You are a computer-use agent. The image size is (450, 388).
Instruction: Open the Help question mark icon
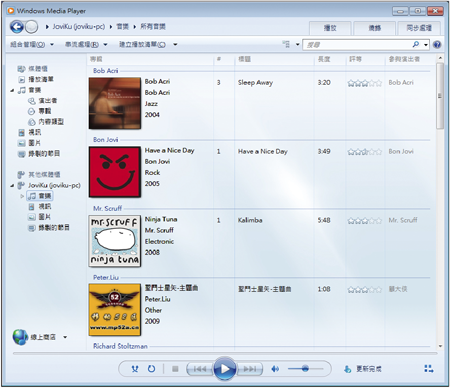[x=437, y=44]
